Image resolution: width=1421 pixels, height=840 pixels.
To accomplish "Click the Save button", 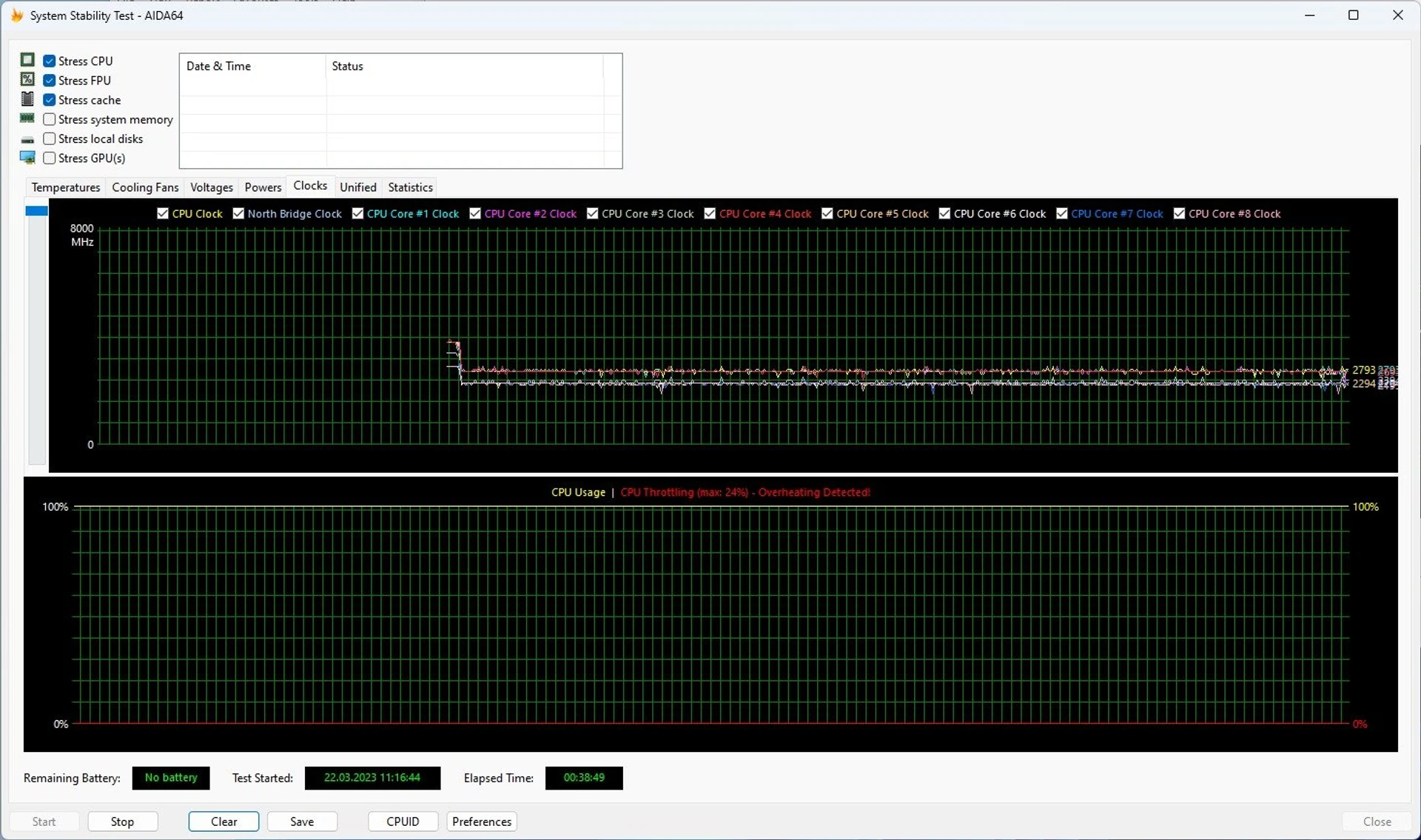I will [x=302, y=821].
